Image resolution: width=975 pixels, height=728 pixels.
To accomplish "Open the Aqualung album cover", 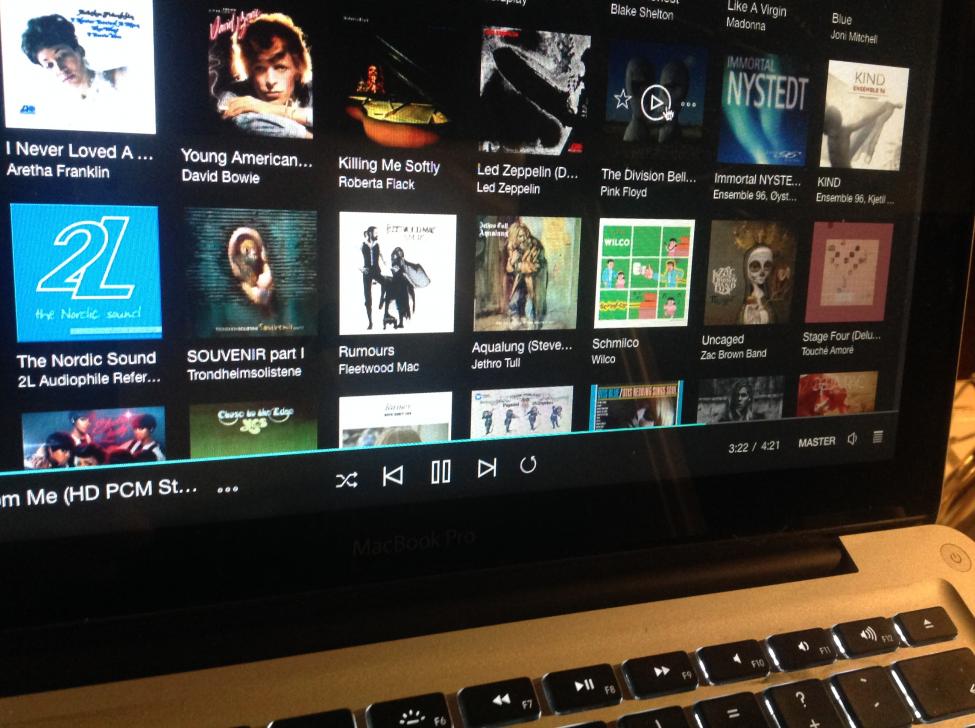I will pos(527,274).
